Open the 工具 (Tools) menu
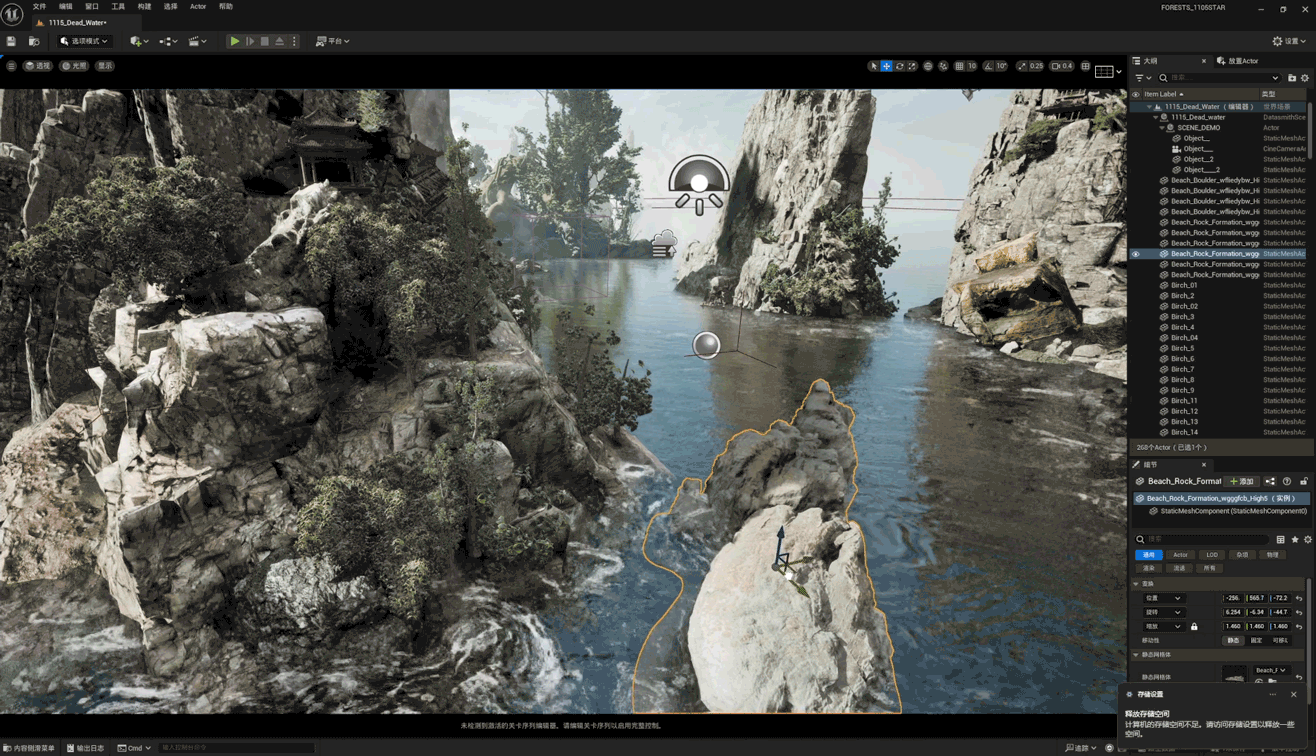 coord(118,7)
